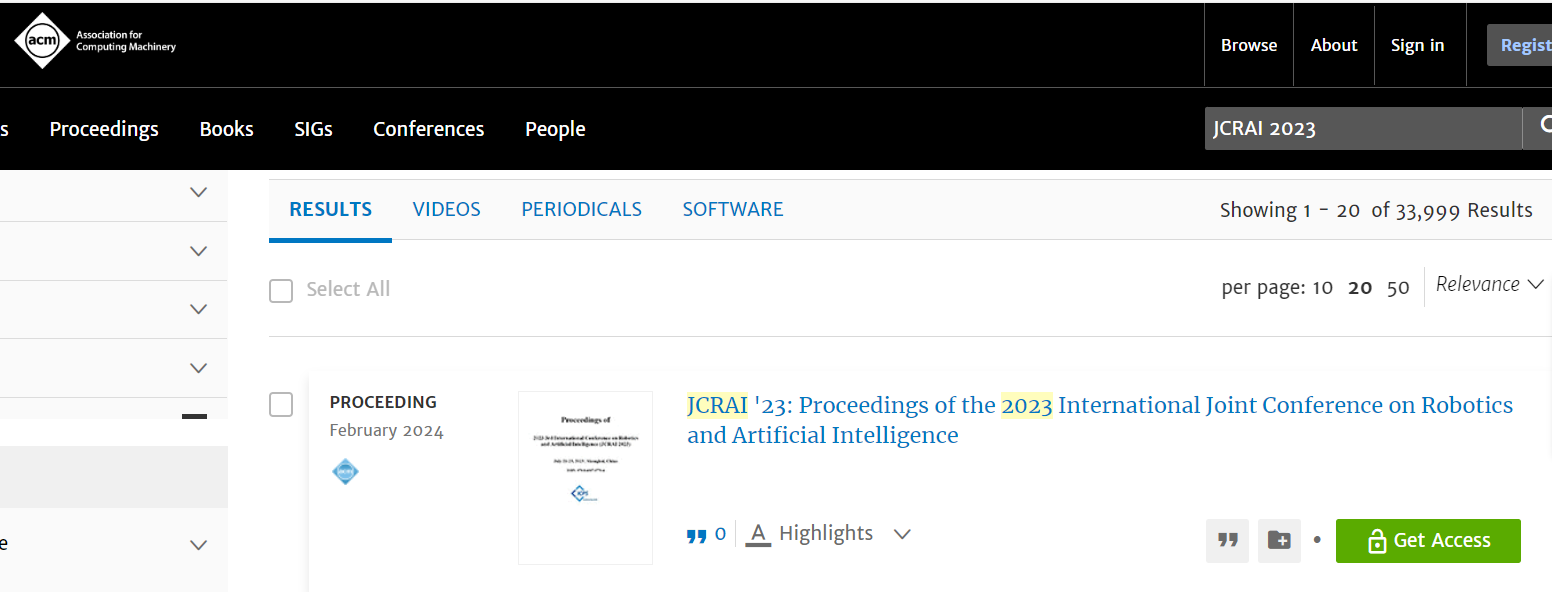Switch to the Videos tab
This screenshot has height=592, width=1552.
(447, 209)
